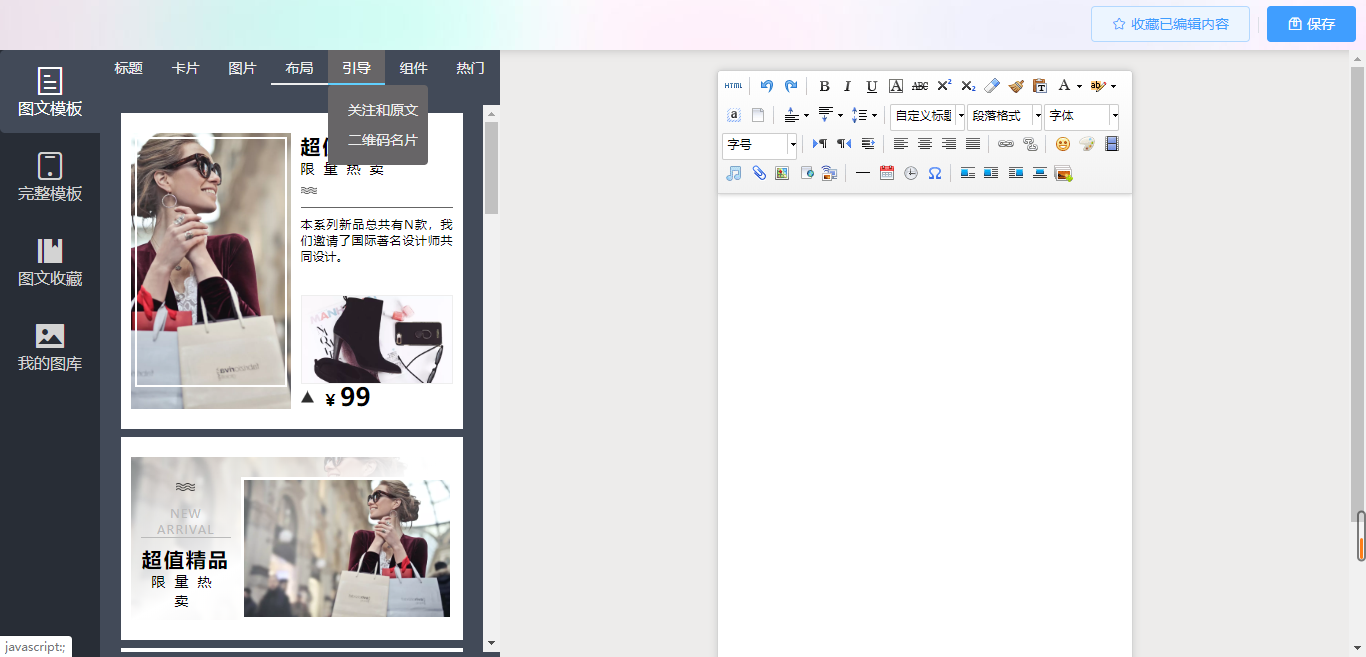Toggle bold formatting

point(824,86)
